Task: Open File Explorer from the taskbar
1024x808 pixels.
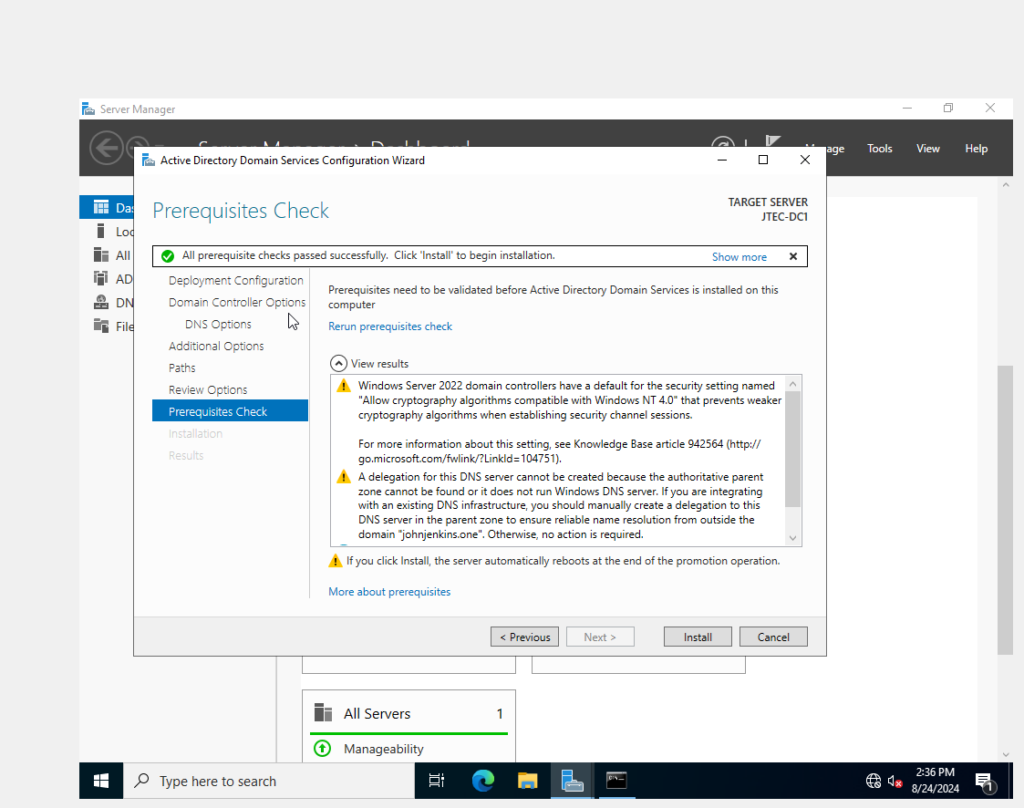Action: (527, 781)
